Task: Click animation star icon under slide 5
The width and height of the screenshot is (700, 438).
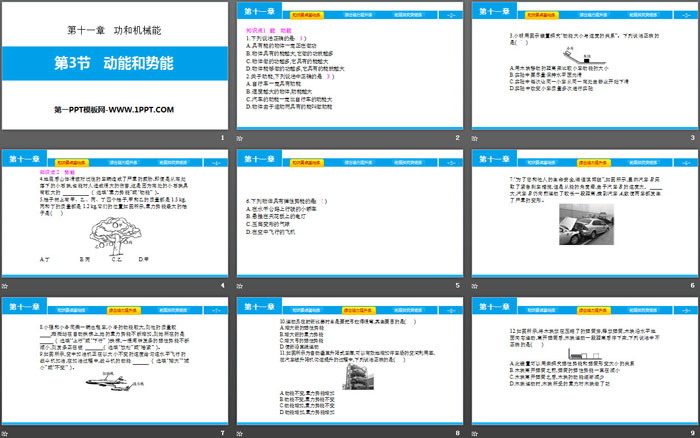Action: coord(240,286)
